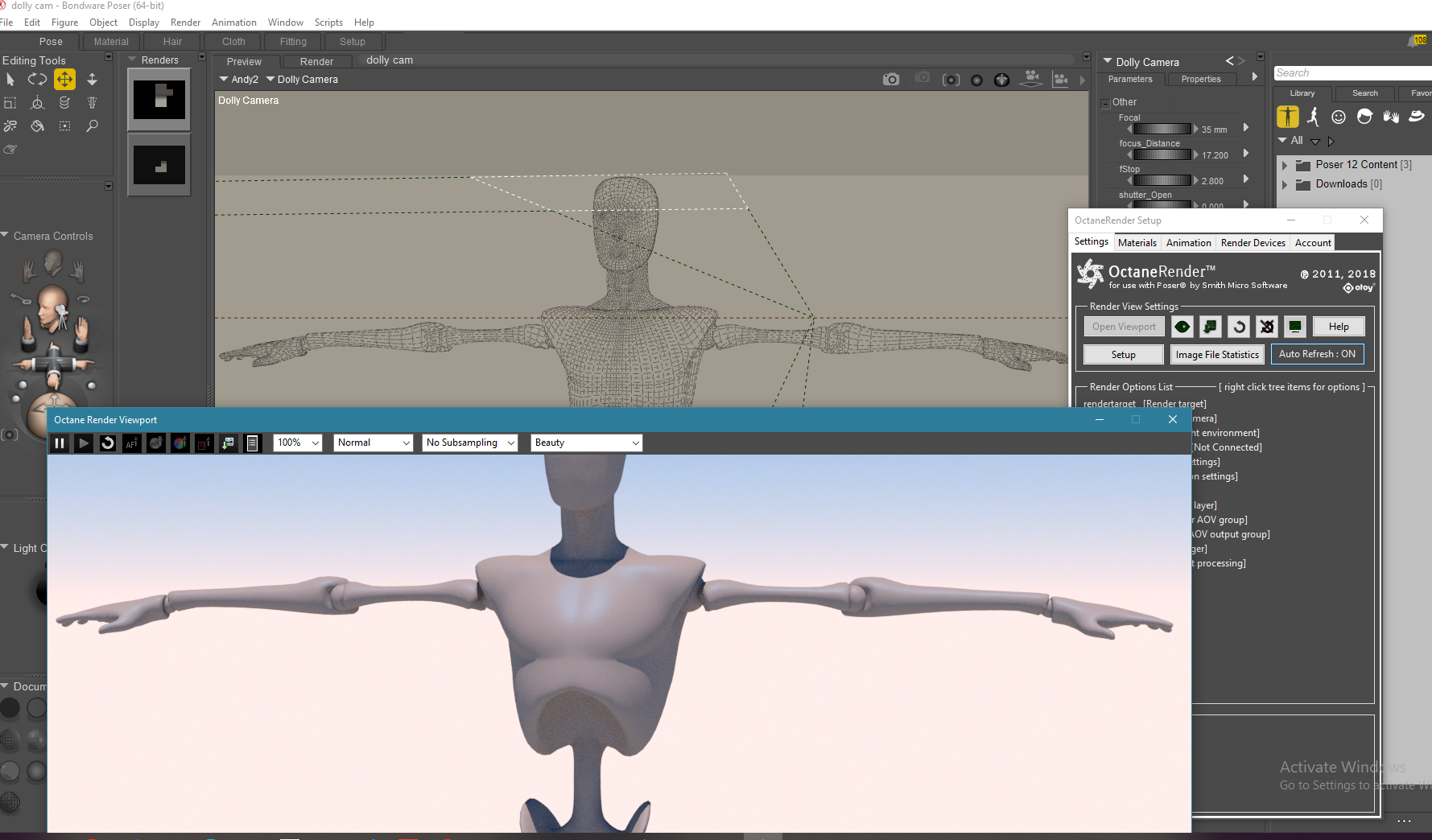1432x840 pixels.
Task: Pause rendering in Octane Render Viewport
Action: pyautogui.click(x=60, y=443)
